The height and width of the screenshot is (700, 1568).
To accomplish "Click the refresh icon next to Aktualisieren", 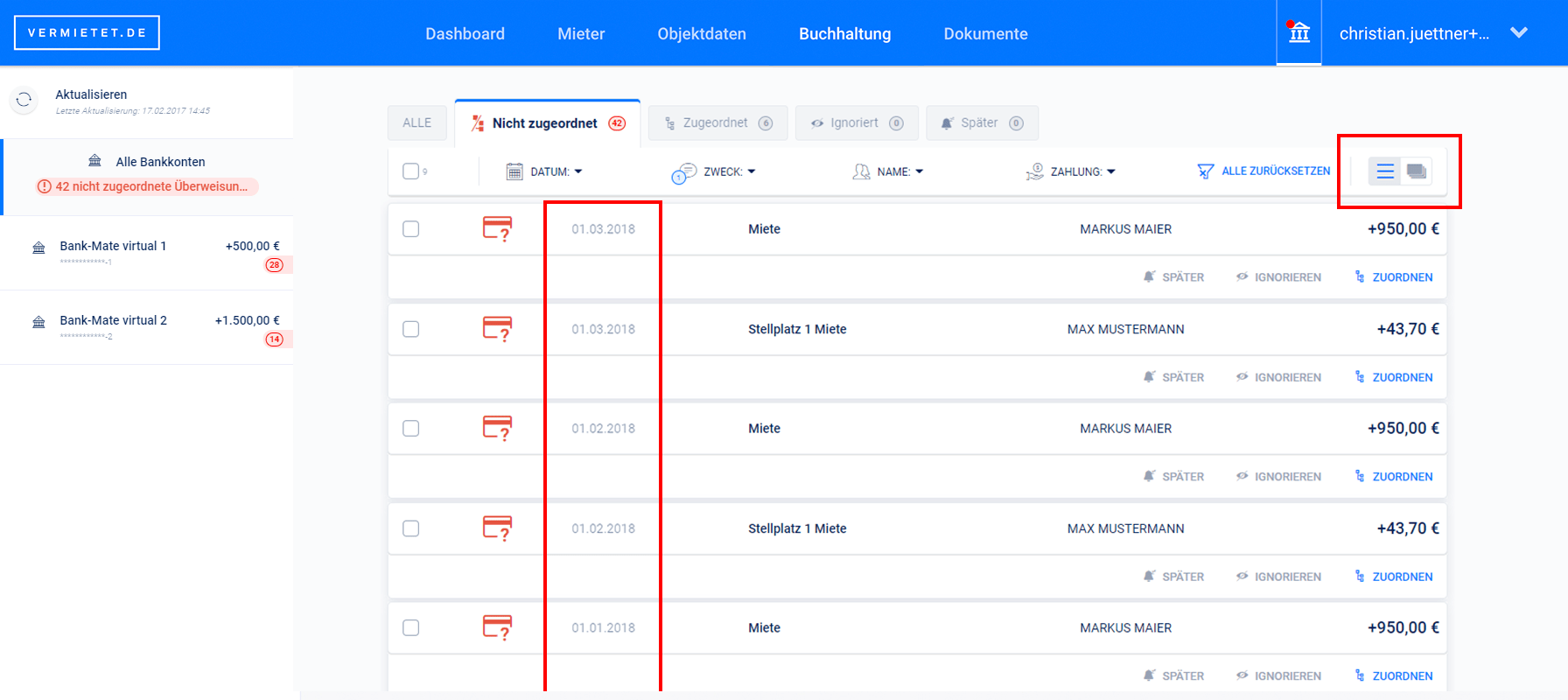I will pyautogui.click(x=24, y=100).
